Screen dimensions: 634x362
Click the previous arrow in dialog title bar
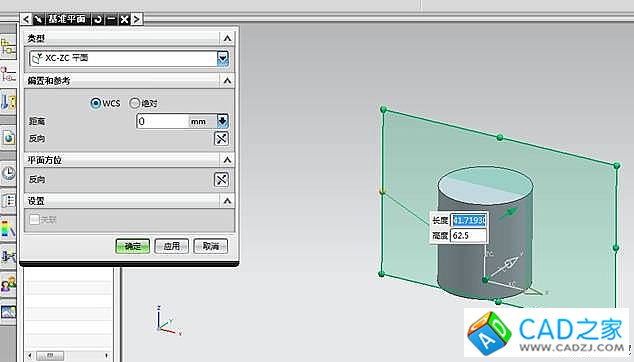tap(26, 19)
